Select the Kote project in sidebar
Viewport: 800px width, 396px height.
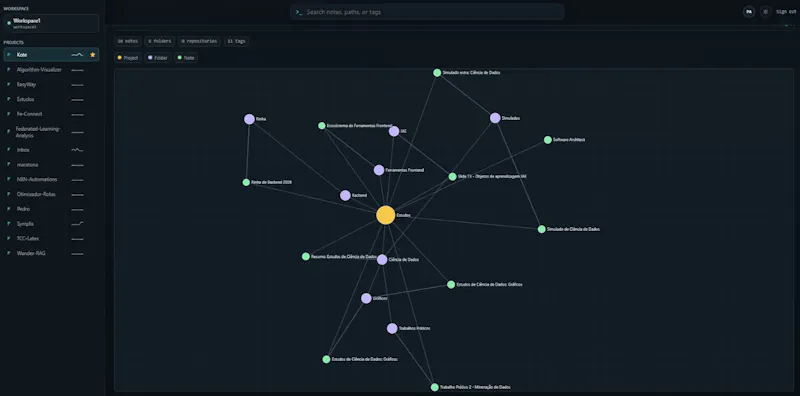51,55
